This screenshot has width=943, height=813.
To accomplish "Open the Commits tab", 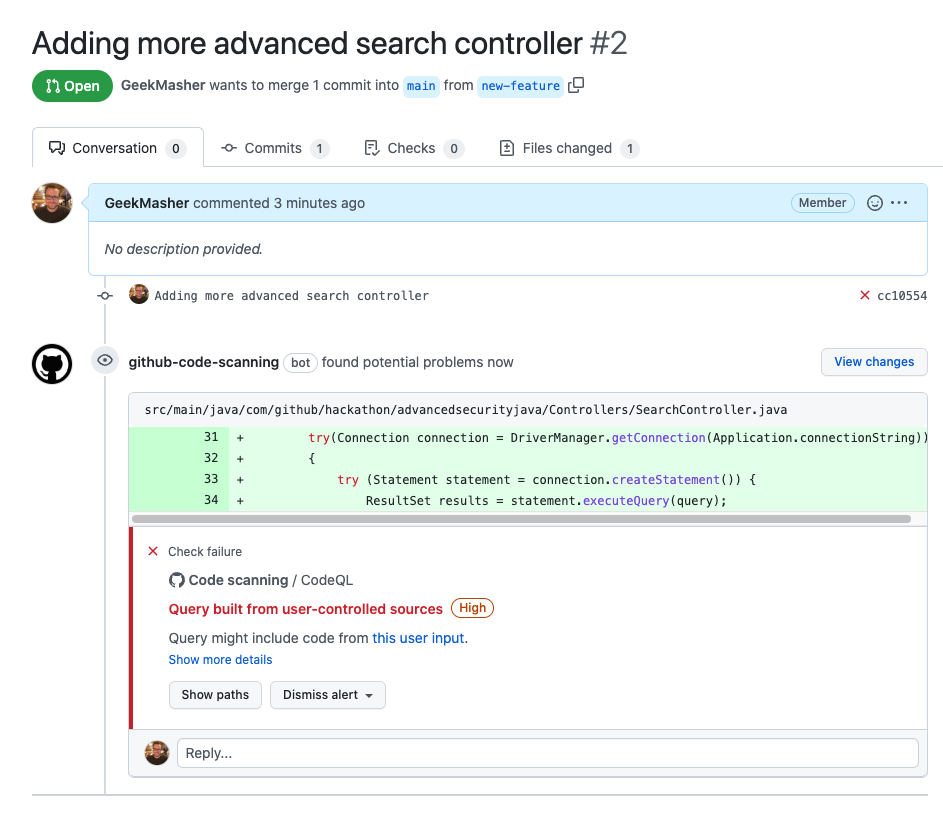I will [274, 148].
